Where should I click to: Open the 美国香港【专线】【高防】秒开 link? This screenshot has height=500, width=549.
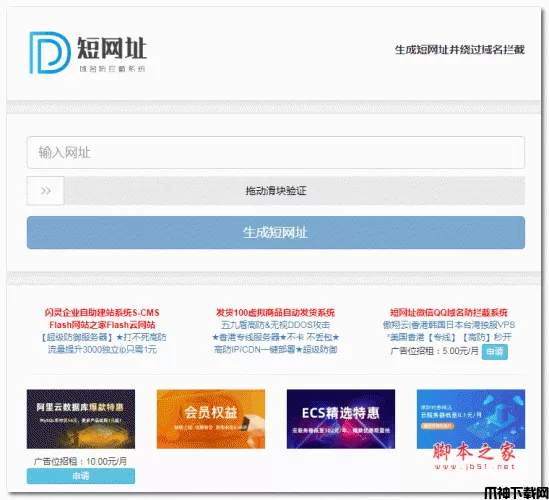pos(449,337)
